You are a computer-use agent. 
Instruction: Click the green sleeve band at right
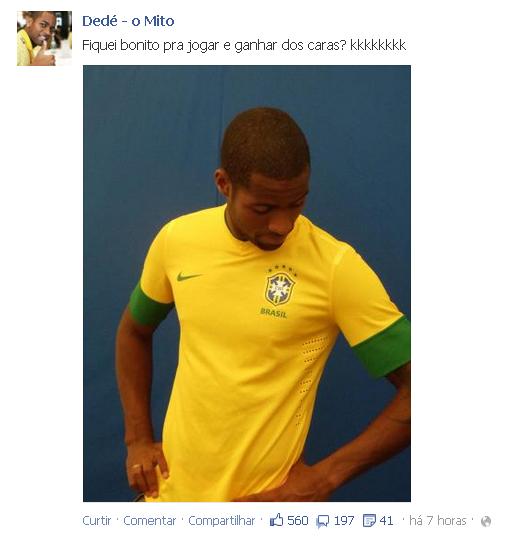384,348
